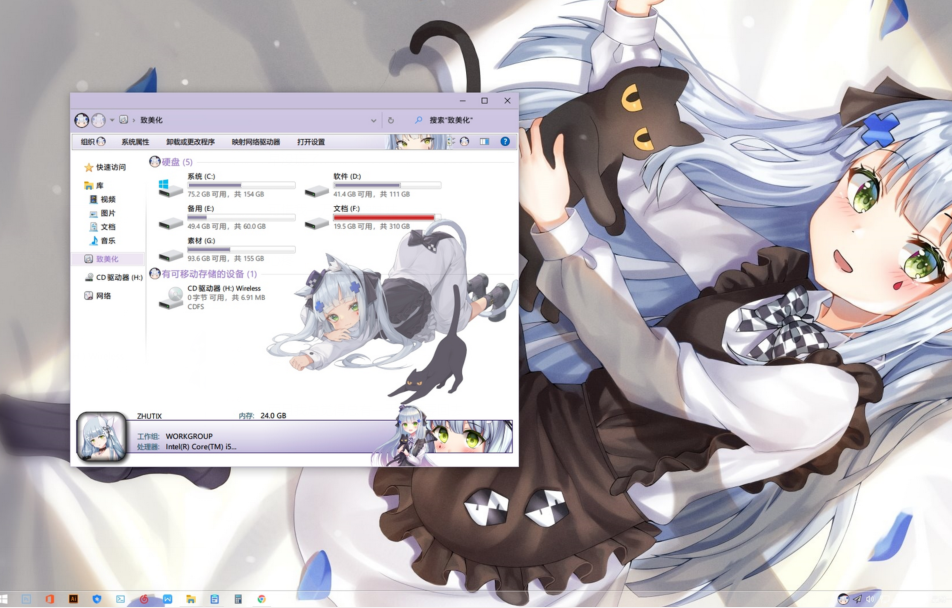Click the character avatar tray icon
This screenshot has width=952, height=608.
tap(843, 599)
